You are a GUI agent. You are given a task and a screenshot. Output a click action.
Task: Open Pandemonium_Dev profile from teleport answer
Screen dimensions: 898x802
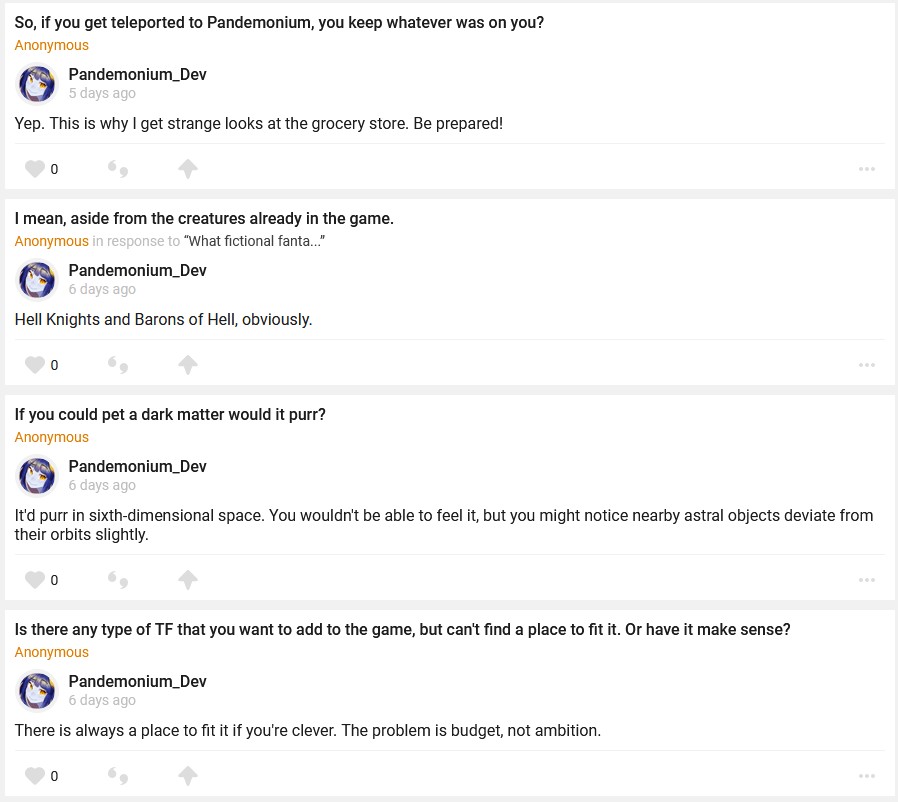pos(137,75)
